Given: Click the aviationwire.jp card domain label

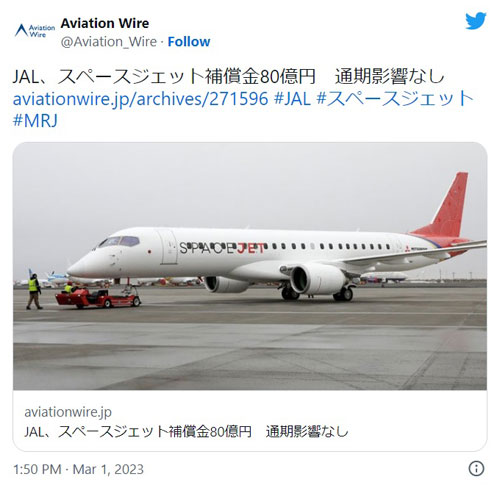Looking at the screenshot, I should coord(68,412).
